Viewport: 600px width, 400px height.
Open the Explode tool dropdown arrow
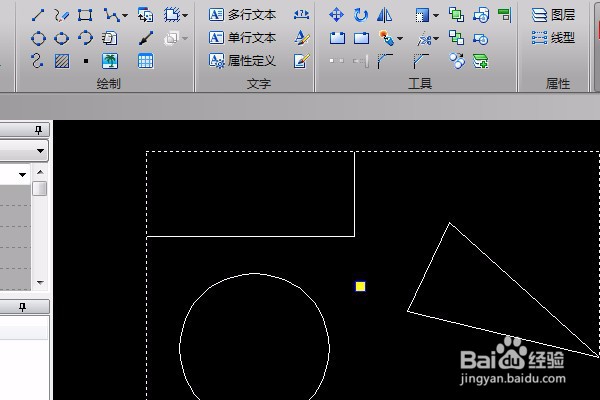[x=400, y=38]
